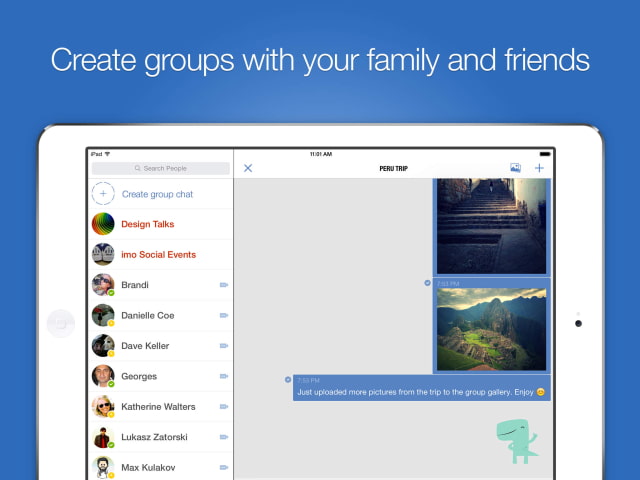Select Max Kulakov from contacts
Screen dimensions: 640x480
point(150,467)
